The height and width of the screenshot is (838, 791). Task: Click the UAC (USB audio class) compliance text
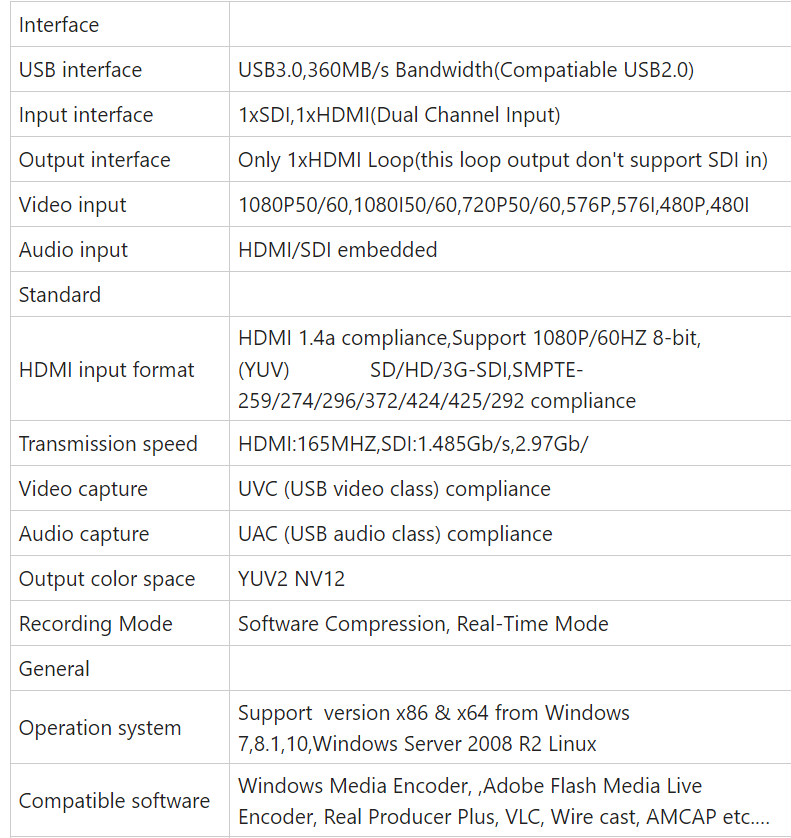point(394,534)
